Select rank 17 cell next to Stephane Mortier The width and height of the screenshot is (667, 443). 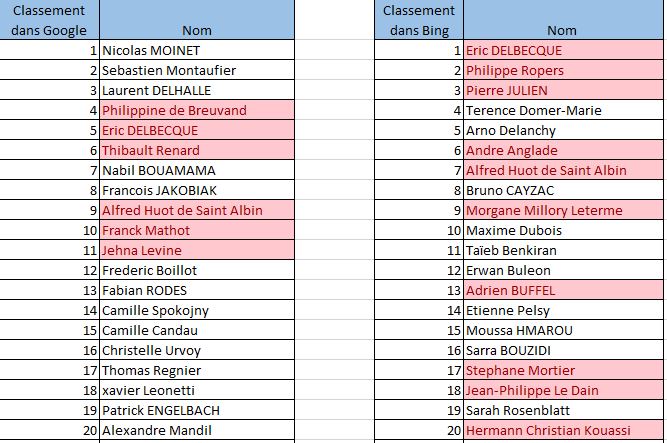pyautogui.click(x=419, y=370)
